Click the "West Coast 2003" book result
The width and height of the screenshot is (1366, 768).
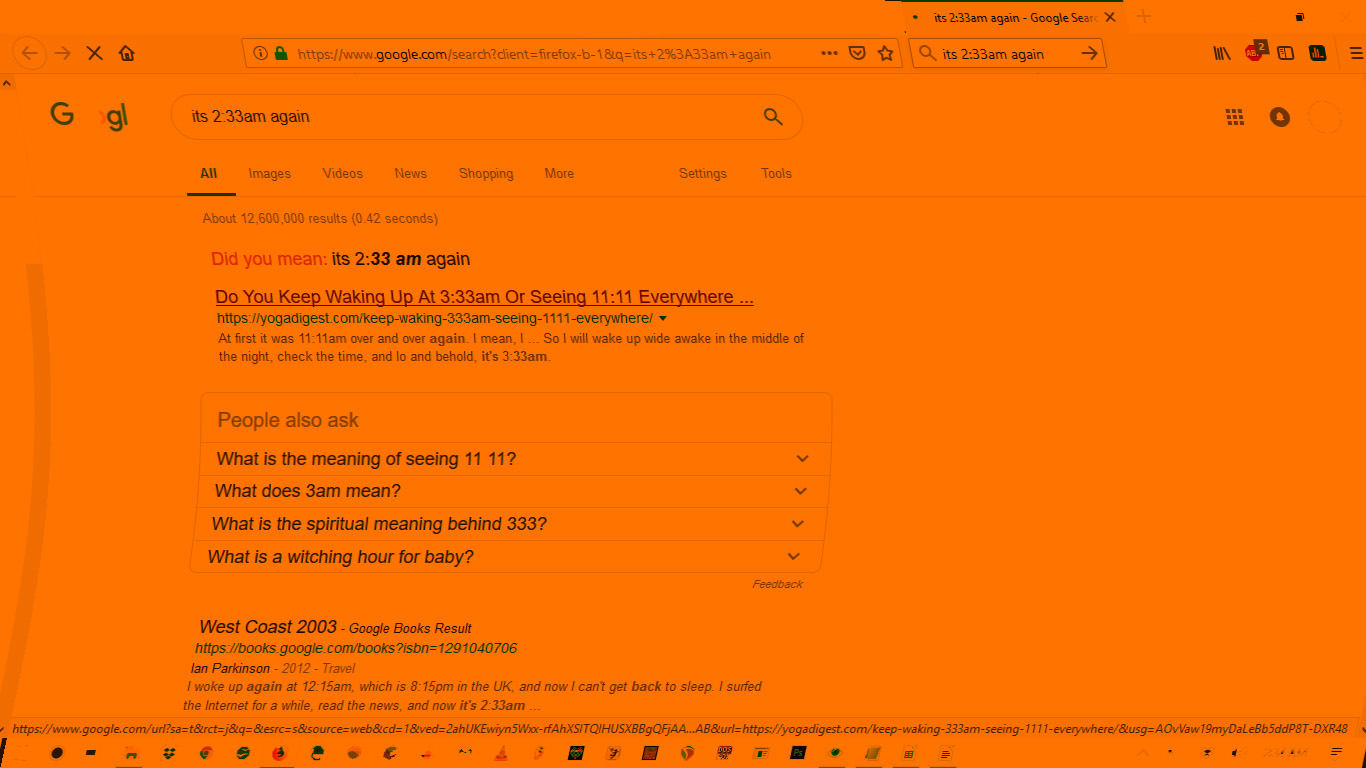268,627
